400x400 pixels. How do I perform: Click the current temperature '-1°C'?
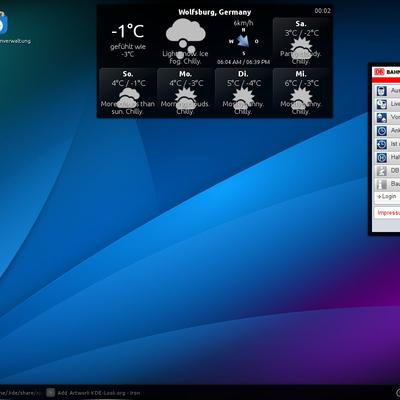pyautogui.click(x=128, y=31)
